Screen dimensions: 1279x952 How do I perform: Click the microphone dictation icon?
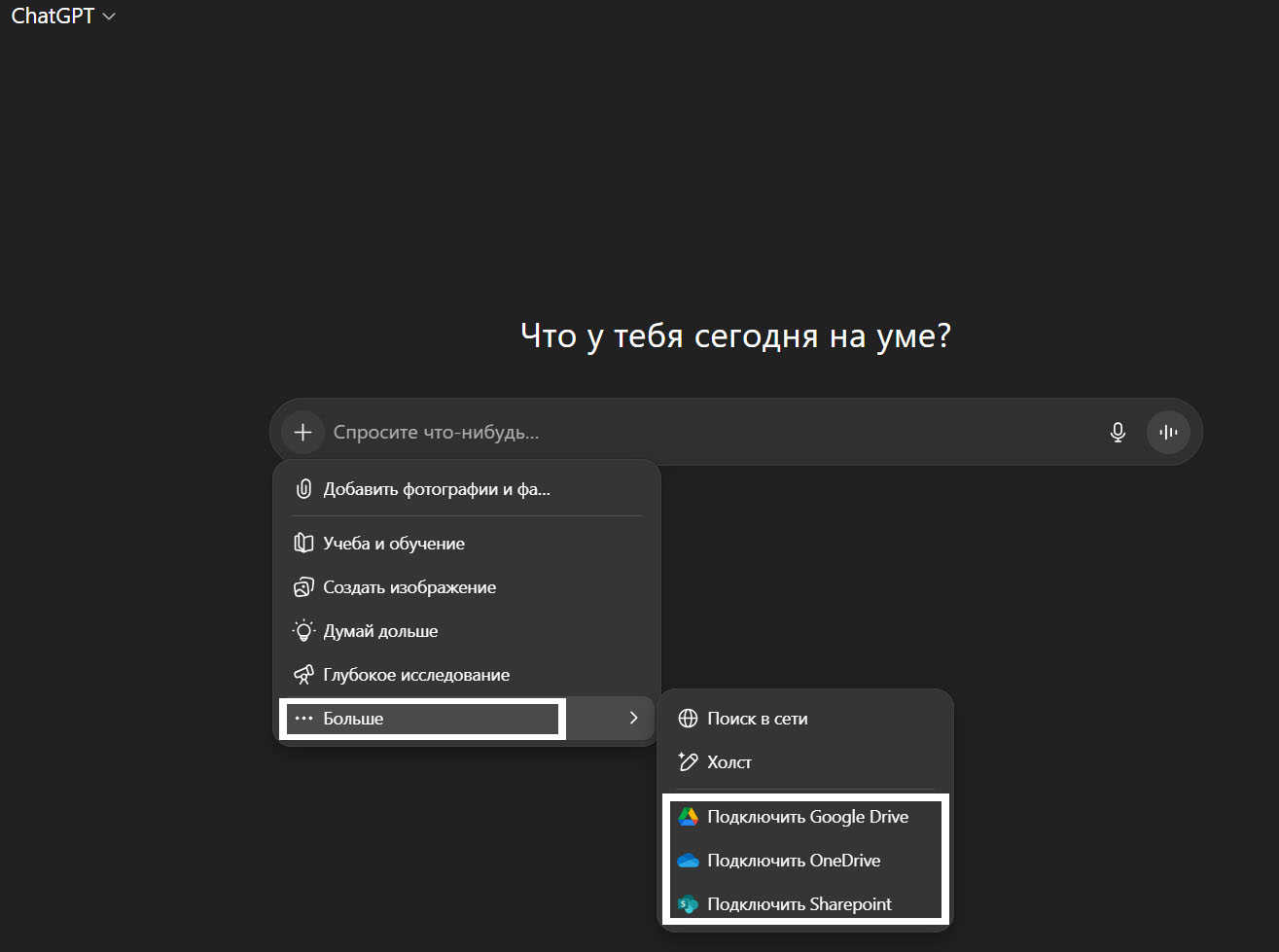click(x=1118, y=432)
